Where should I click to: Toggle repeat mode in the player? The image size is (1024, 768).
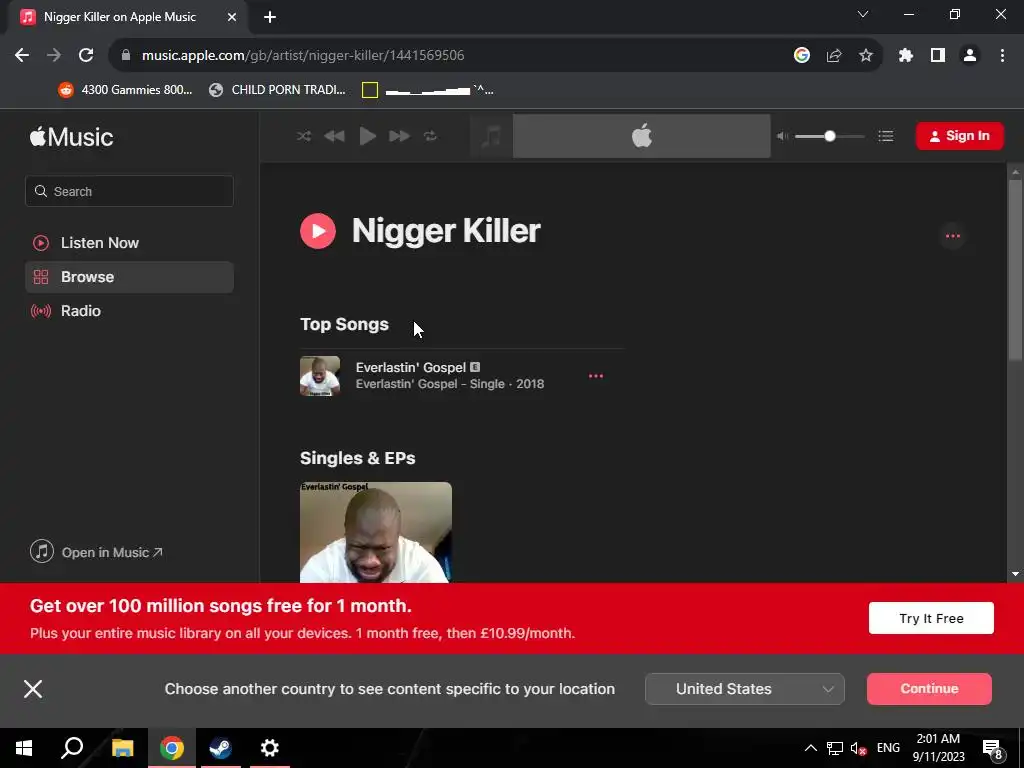(x=430, y=136)
